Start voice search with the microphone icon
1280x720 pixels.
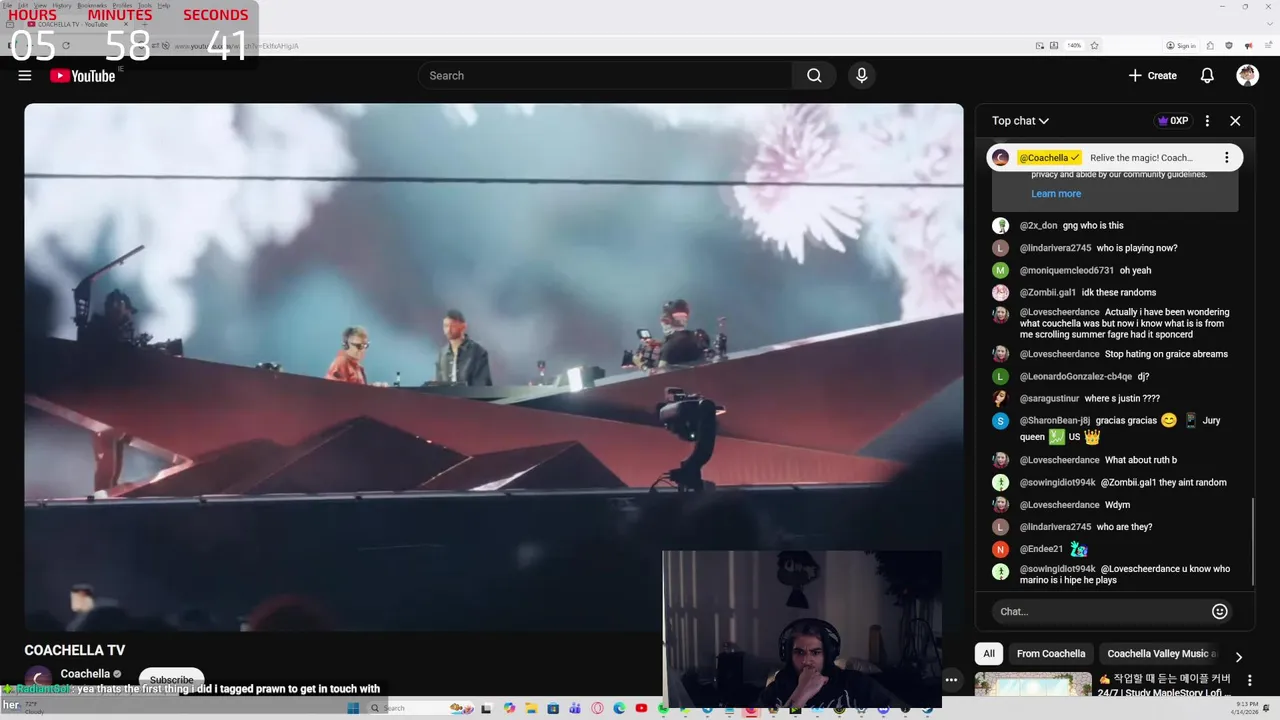tap(861, 76)
